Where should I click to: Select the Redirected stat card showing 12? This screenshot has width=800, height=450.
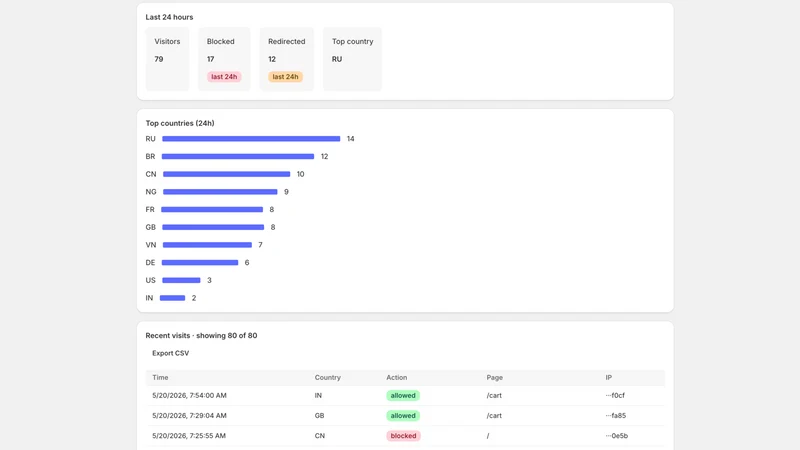287,59
